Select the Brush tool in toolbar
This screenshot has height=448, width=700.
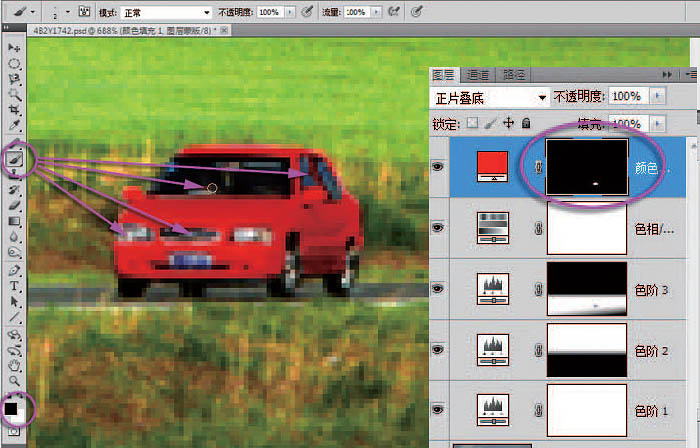15,158
